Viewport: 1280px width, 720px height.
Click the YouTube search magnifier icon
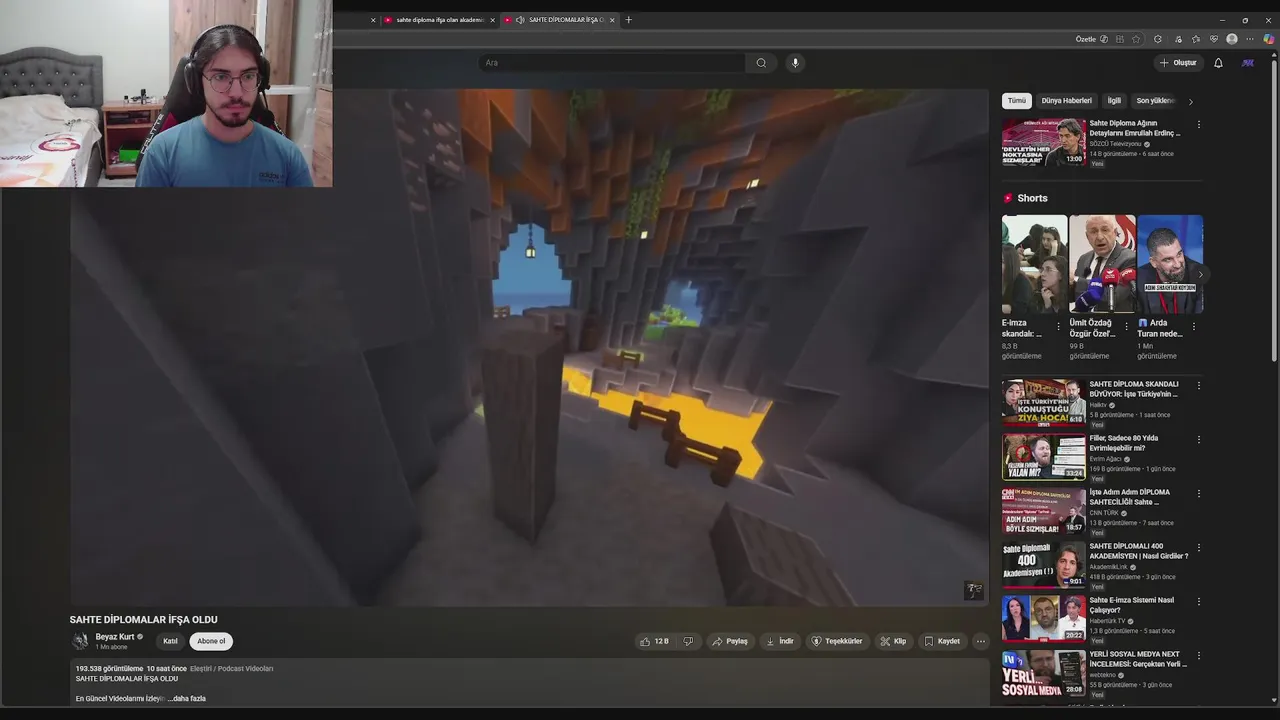761,63
